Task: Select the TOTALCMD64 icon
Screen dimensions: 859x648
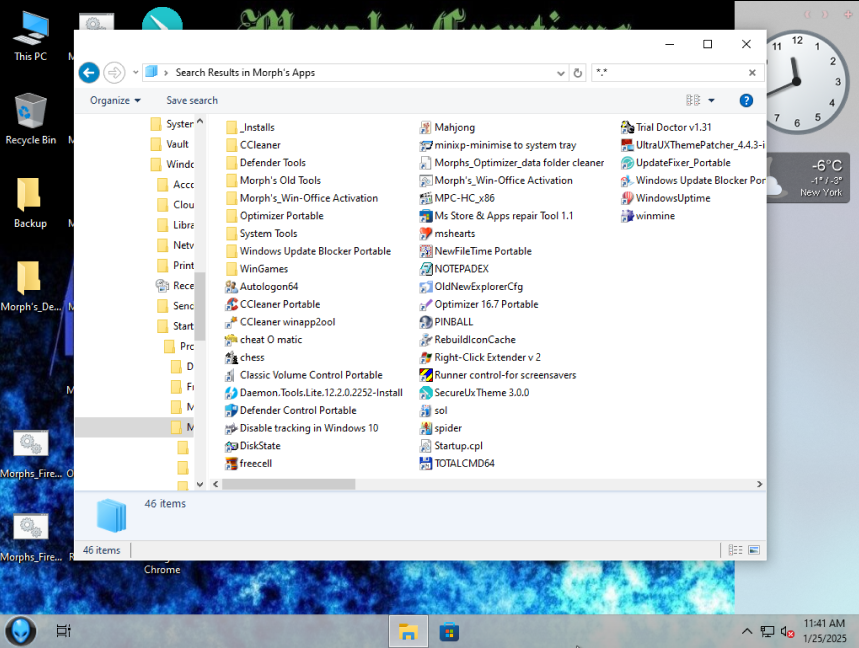Action: (x=426, y=464)
